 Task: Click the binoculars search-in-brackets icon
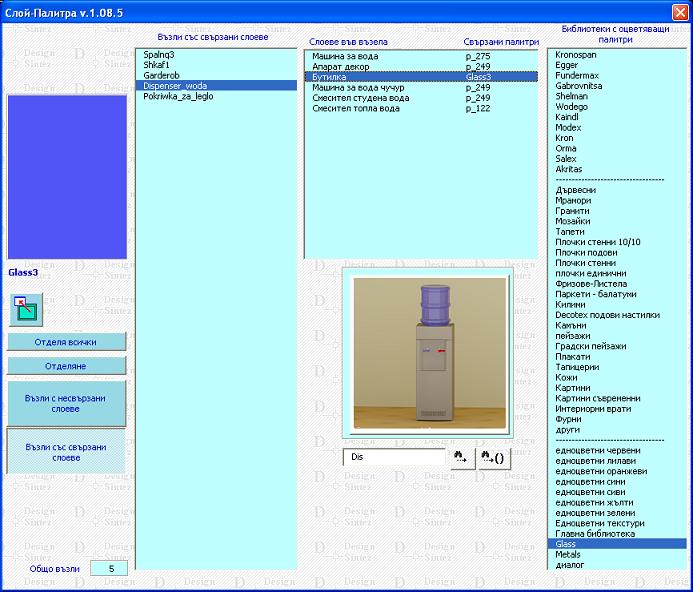tap(493, 456)
